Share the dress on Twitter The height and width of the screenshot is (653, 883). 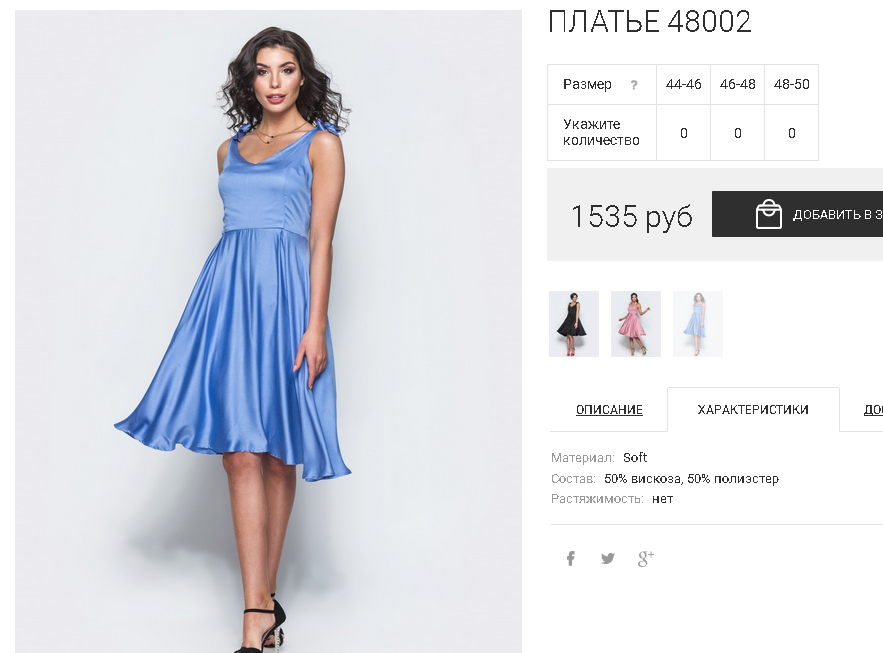click(x=608, y=558)
